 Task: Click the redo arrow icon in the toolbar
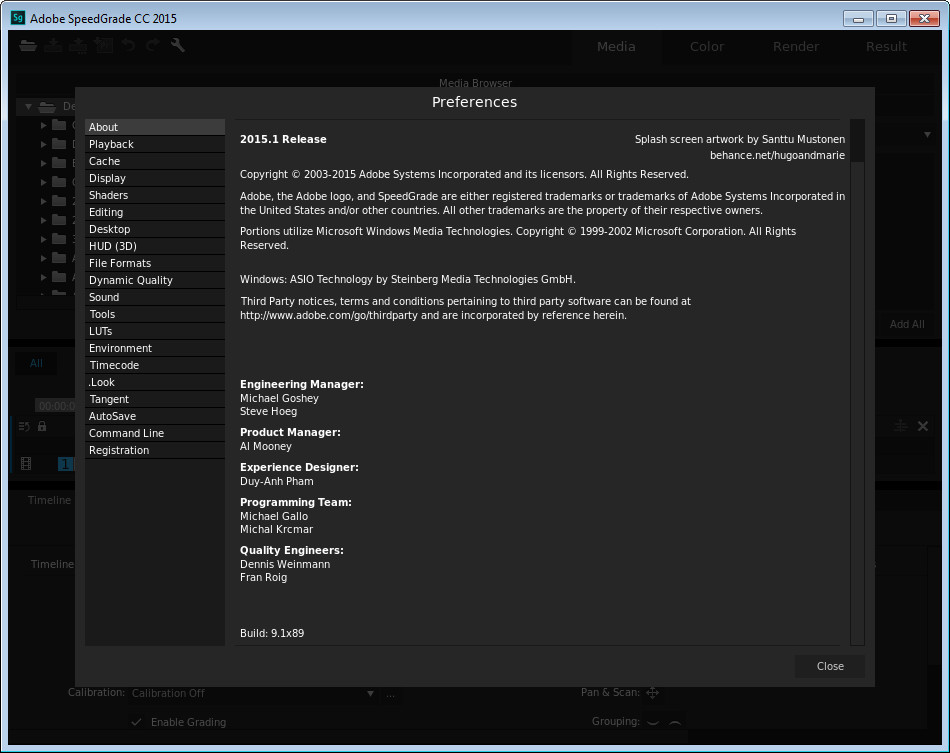pos(153,45)
